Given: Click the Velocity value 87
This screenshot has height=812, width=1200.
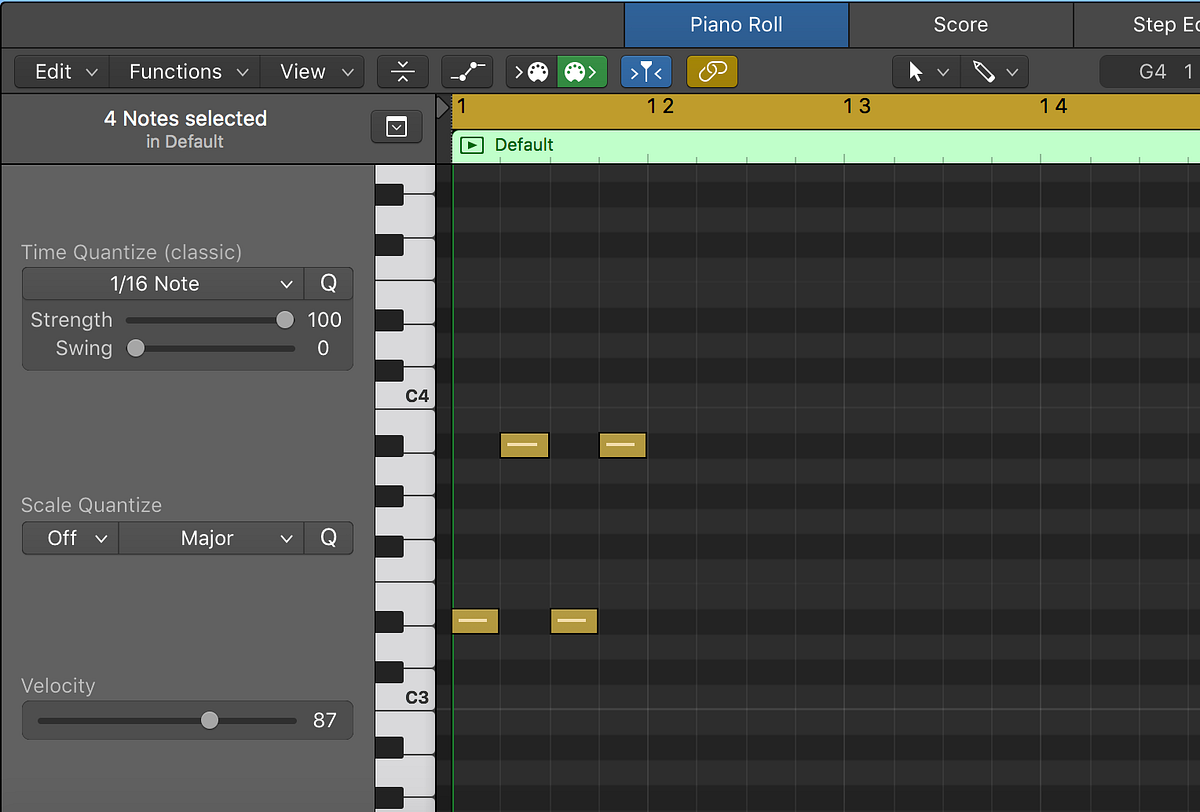Looking at the screenshot, I should coord(325,720).
